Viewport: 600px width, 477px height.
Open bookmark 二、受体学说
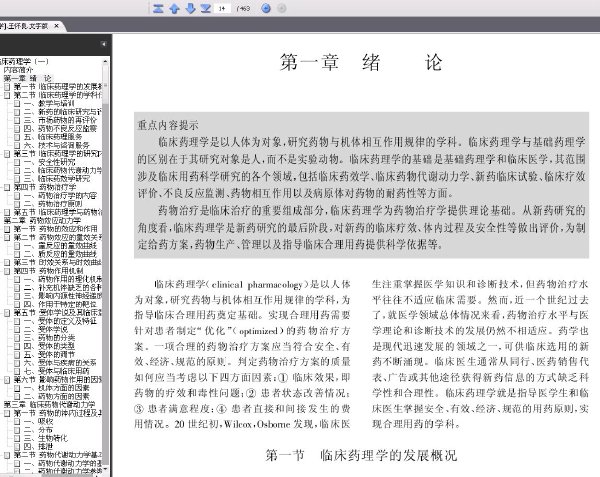46,329
